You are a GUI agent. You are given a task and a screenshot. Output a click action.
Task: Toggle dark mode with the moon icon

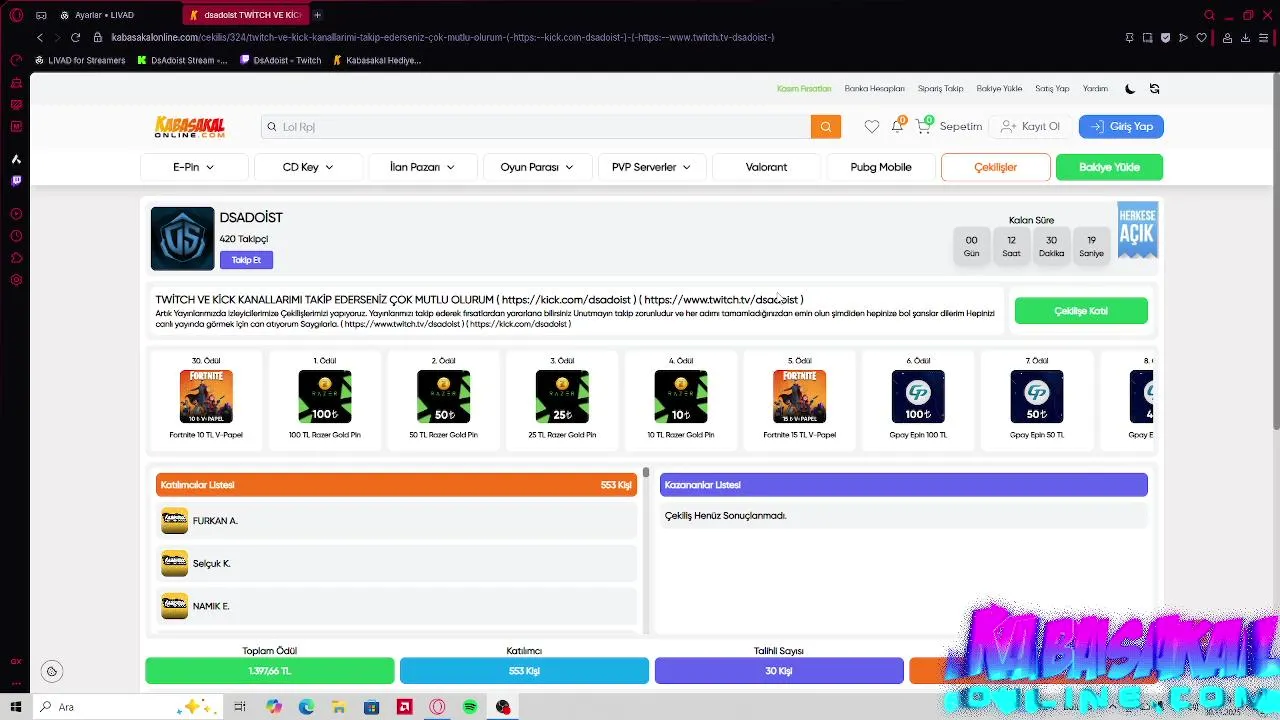coord(1130,89)
